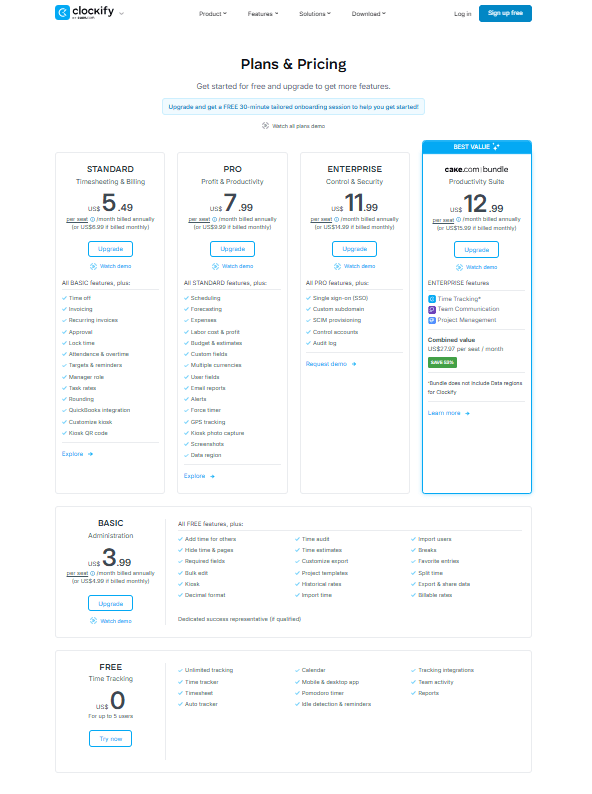
Task: Click the Log in link
Action: pos(462,14)
